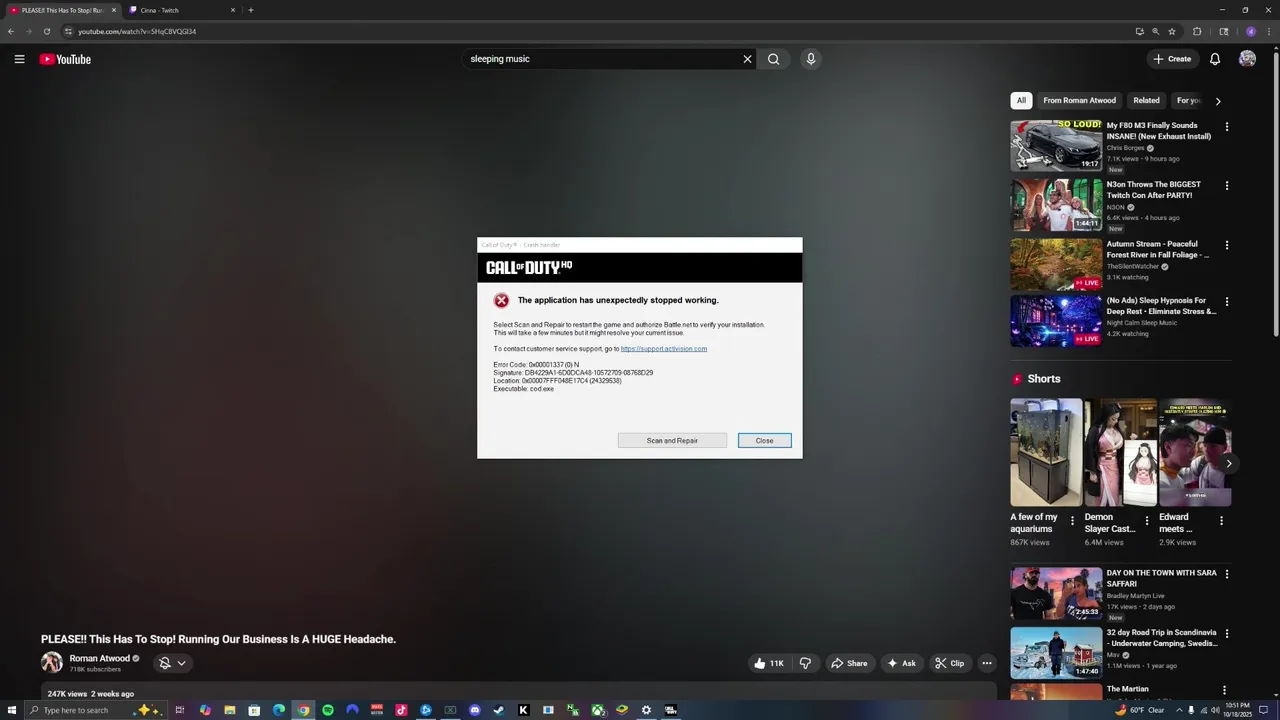Select the Related chip

(1146, 101)
